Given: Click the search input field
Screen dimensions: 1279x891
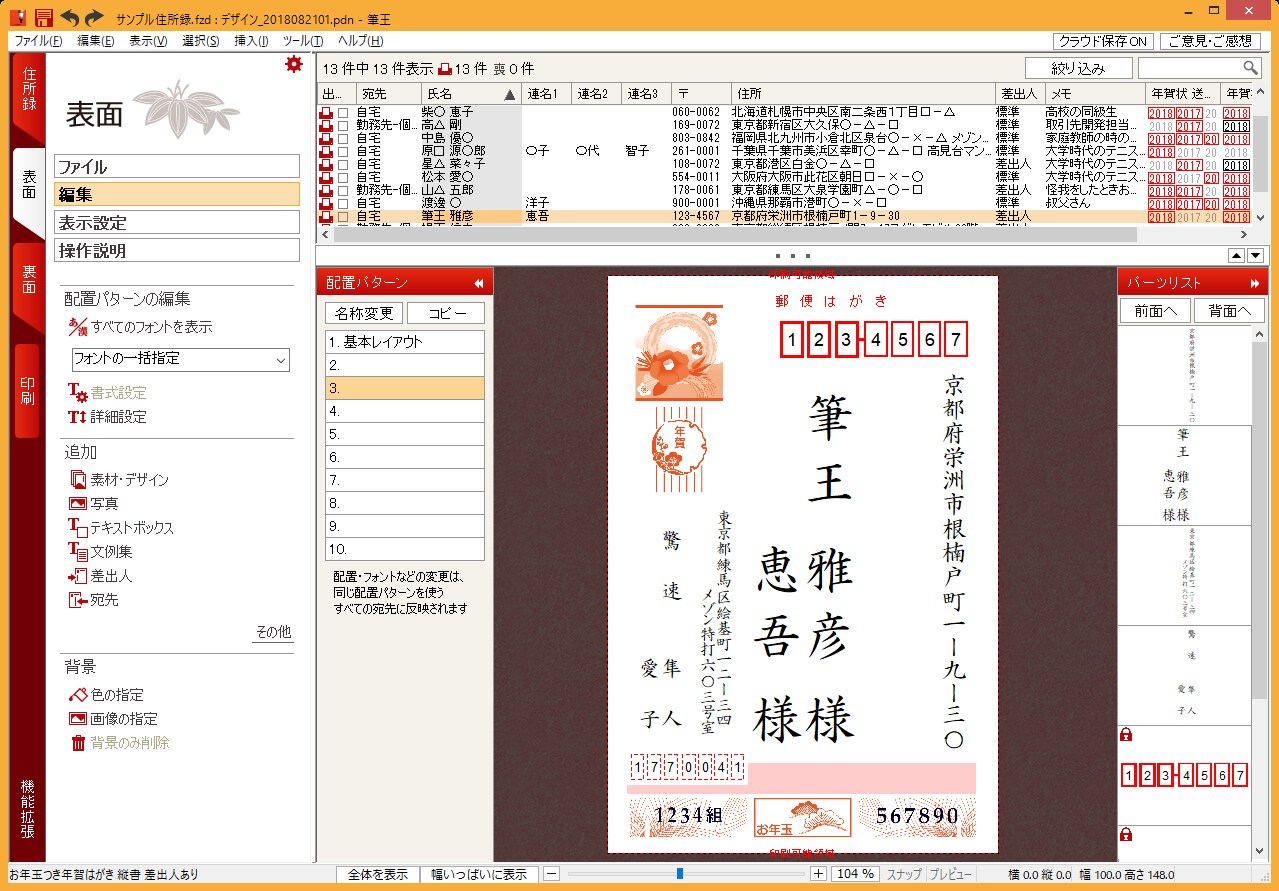Looking at the screenshot, I should tap(1189, 68).
